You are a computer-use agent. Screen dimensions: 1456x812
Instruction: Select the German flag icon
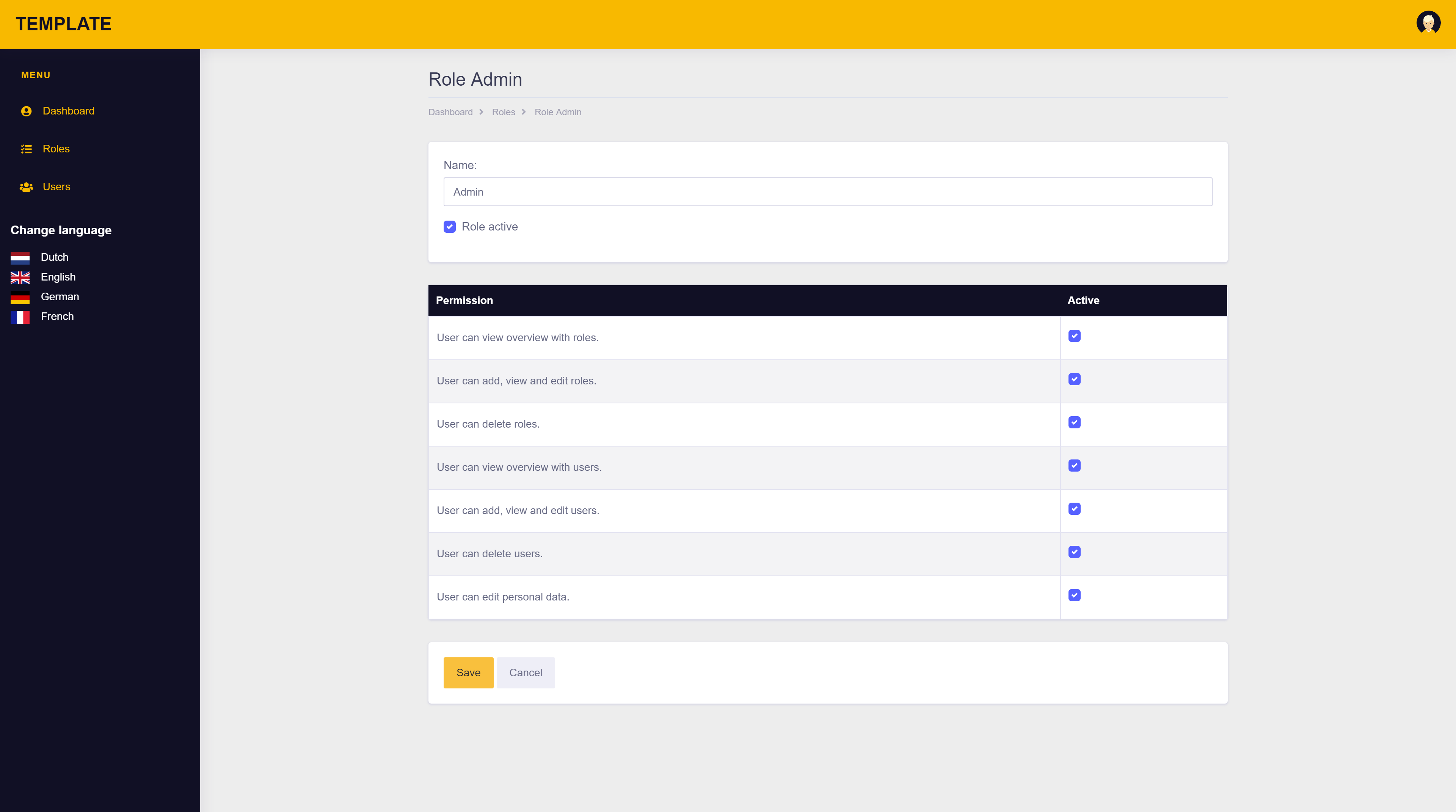click(x=20, y=297)
